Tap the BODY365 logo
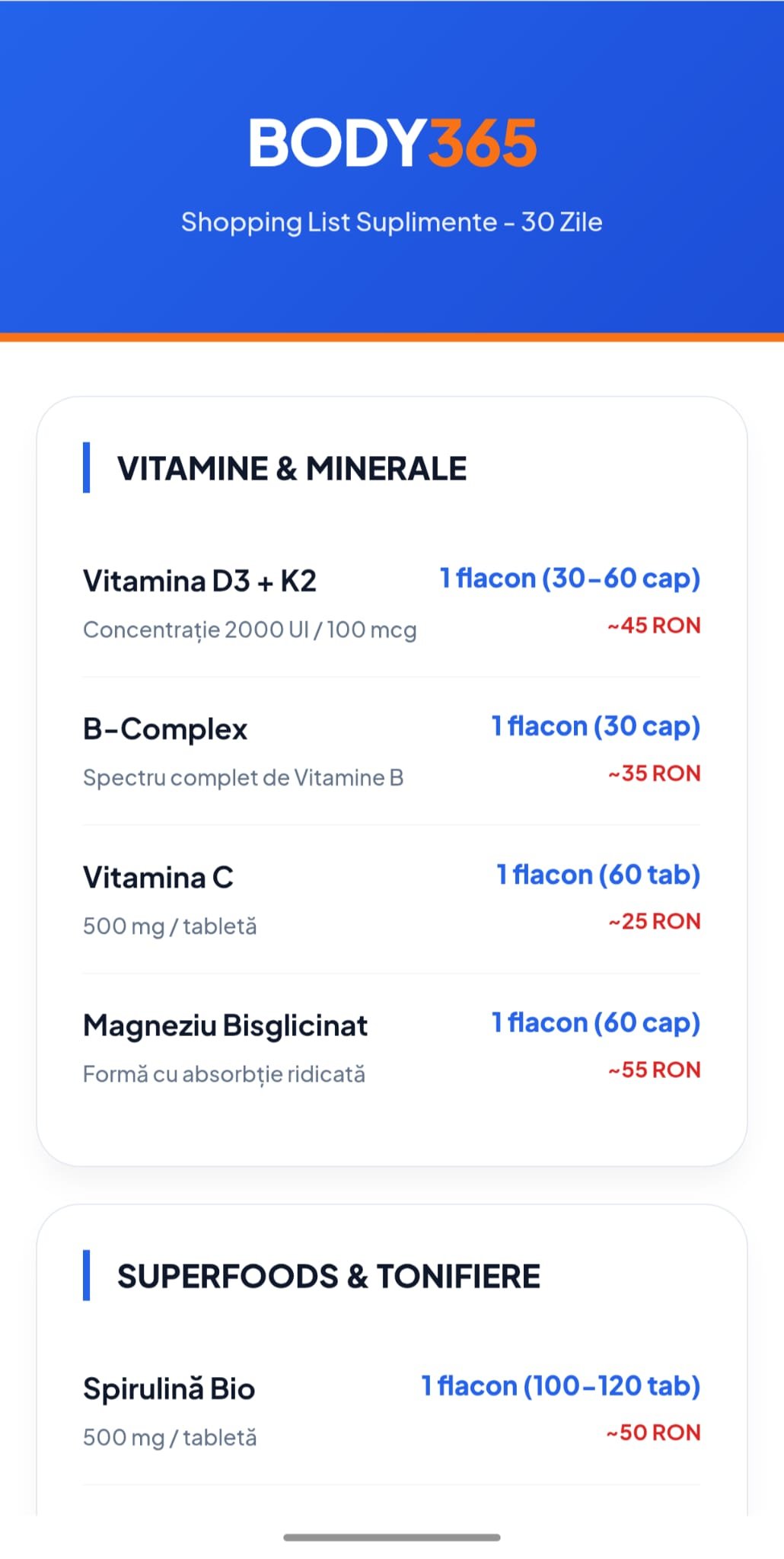Viewport: 784px width, 1559px height. [x=392, y=142]
